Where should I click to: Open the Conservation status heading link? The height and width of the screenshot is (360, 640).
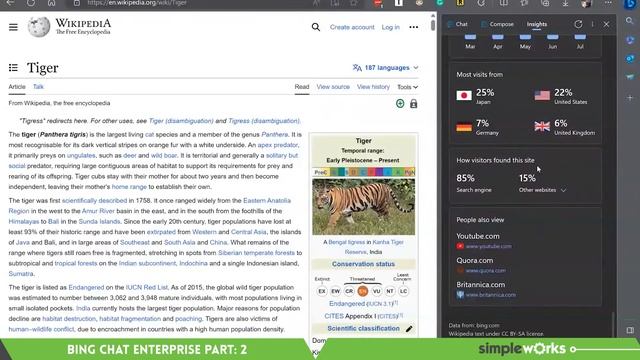pos(363,264)
